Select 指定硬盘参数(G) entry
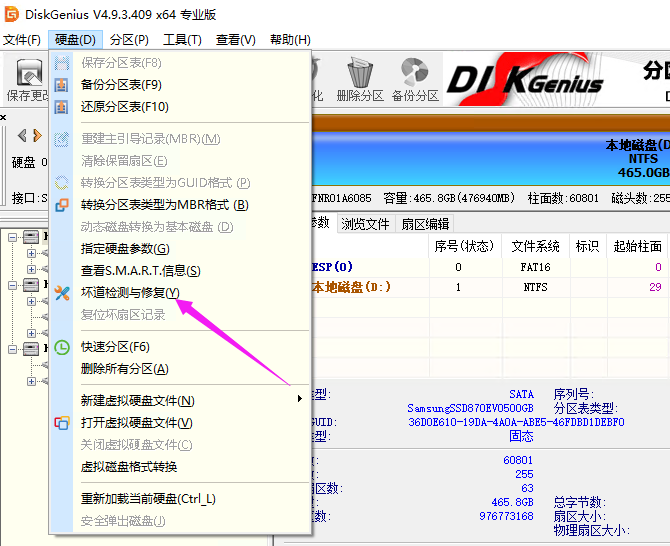670x546 pixels. point(180,249)
